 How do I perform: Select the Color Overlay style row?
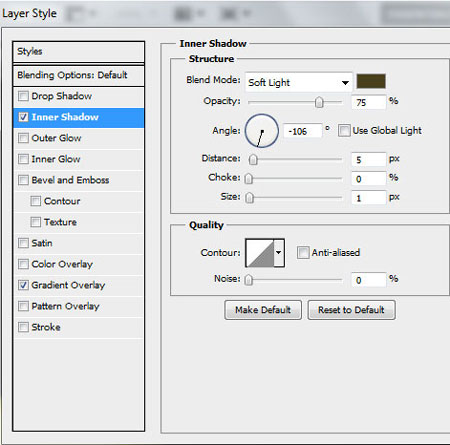click(79, 264)
